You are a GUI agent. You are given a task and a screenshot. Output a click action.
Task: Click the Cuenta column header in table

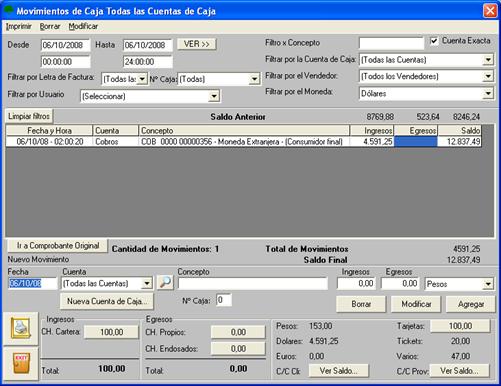(x=115, y=130)
